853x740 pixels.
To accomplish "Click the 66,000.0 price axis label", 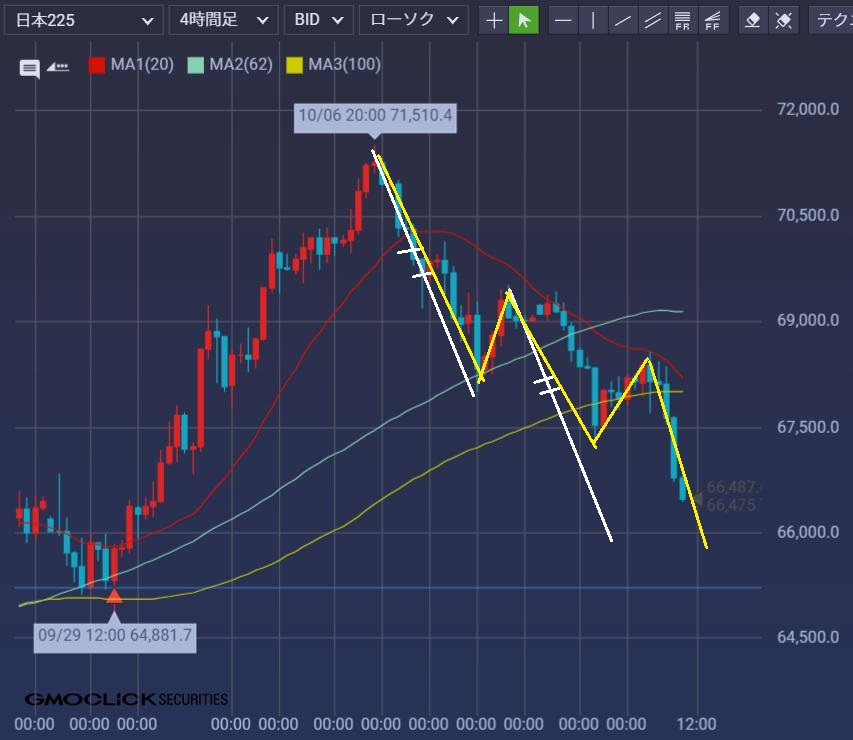I will click(808, 532).
